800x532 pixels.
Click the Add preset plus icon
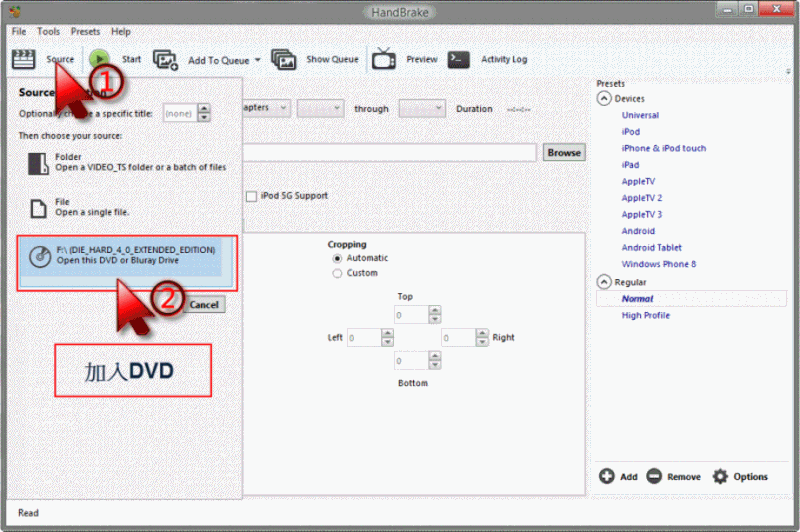(607, 476)
